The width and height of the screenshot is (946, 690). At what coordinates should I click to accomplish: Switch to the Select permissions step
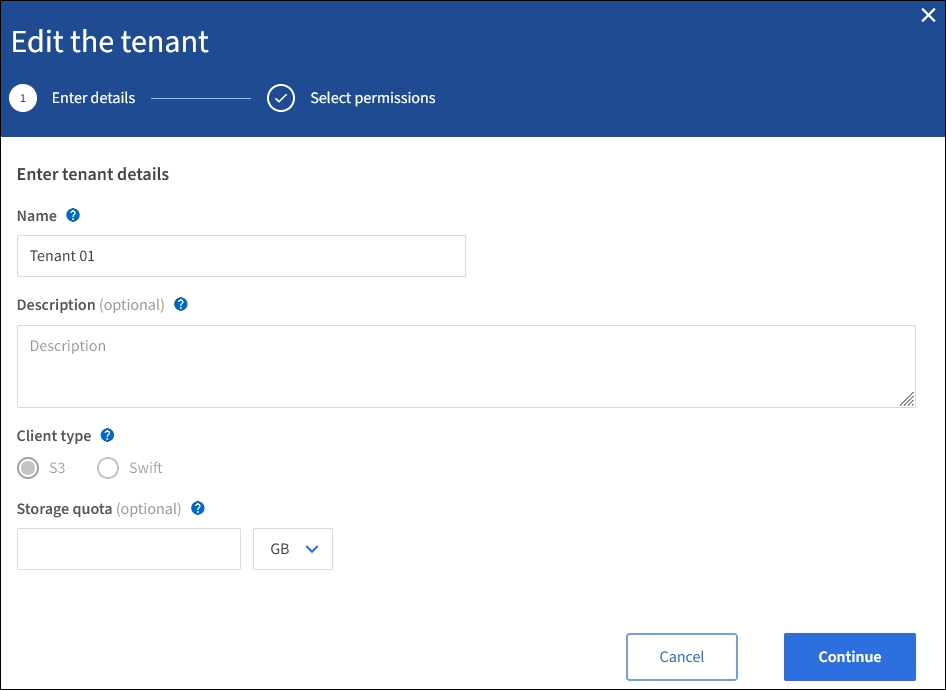point(372,98)
